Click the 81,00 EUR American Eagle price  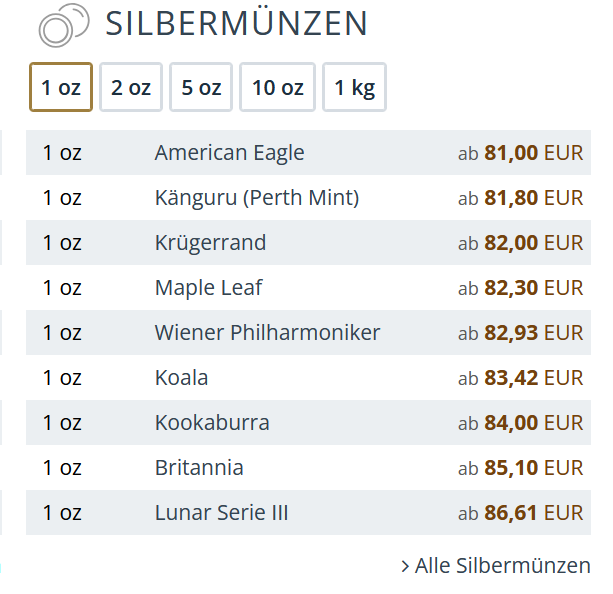tap(520, 153)
